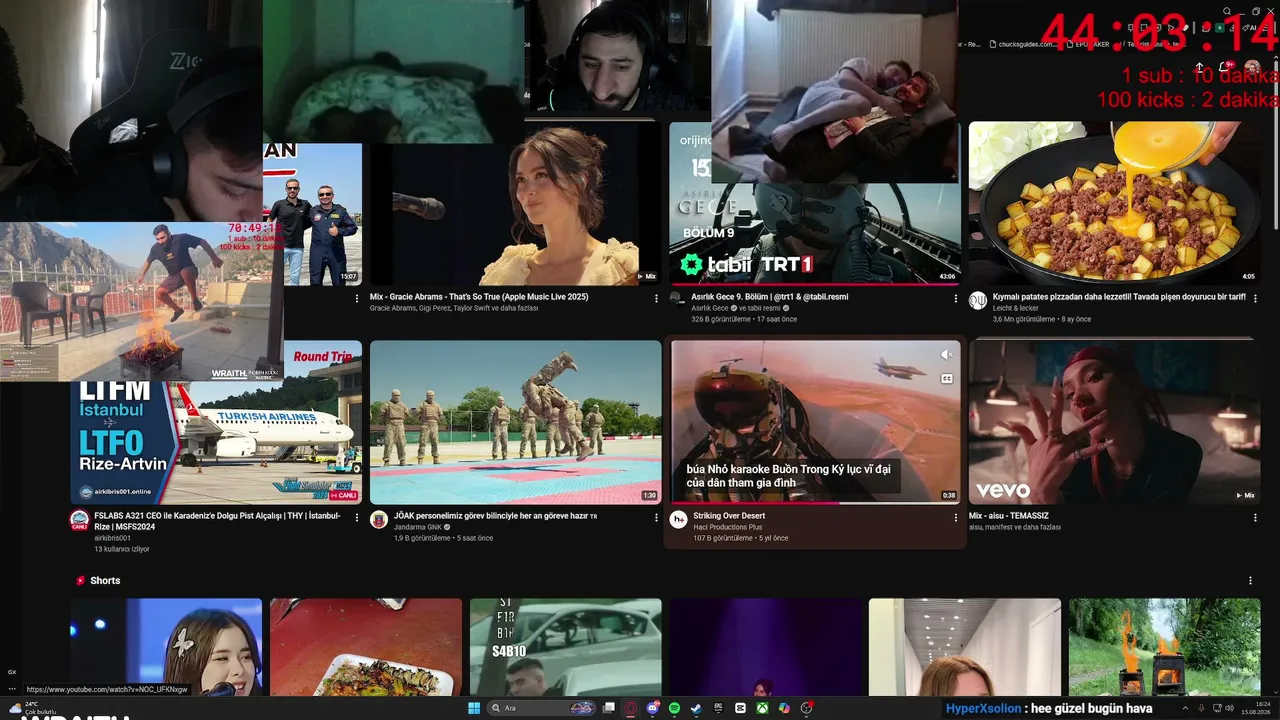The width and height of the screenshot is (1280, 720).
Task: Go to Leicht & lecker channel name
Action: pos(1016,308)
